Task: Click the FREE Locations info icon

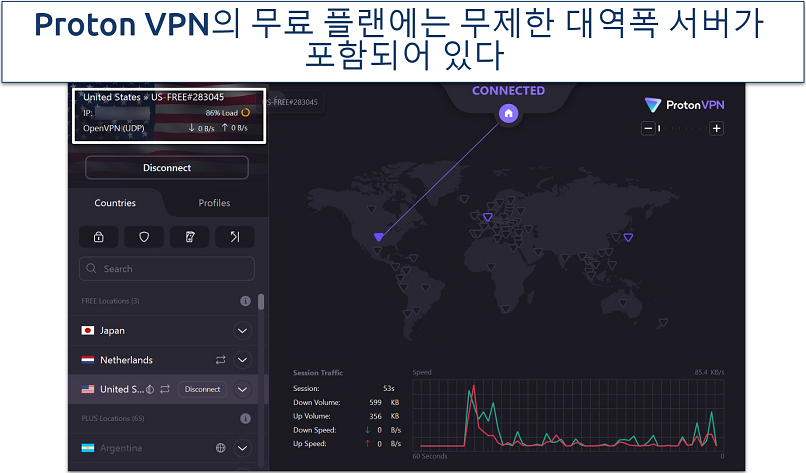Action: pyautogui.click(x=245, y=301)
